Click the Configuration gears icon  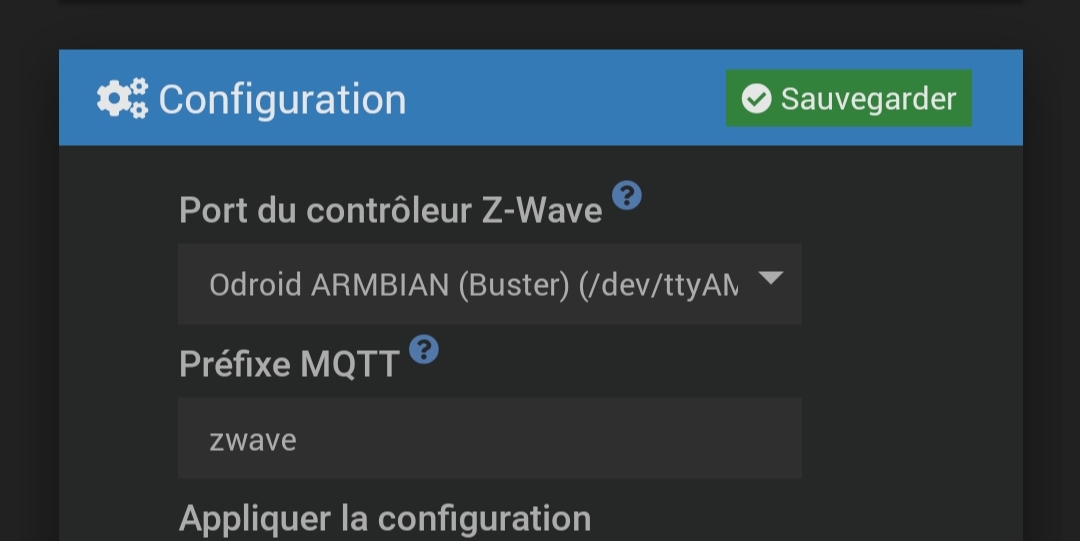pyautogui.click(x=122, y=99)
